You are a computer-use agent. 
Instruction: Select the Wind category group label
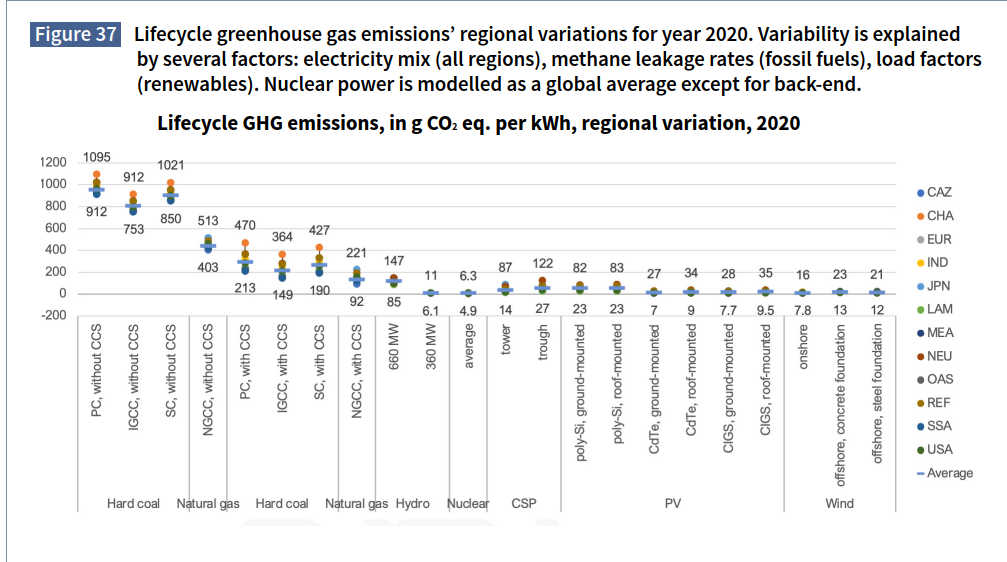(x=840, y=504)
